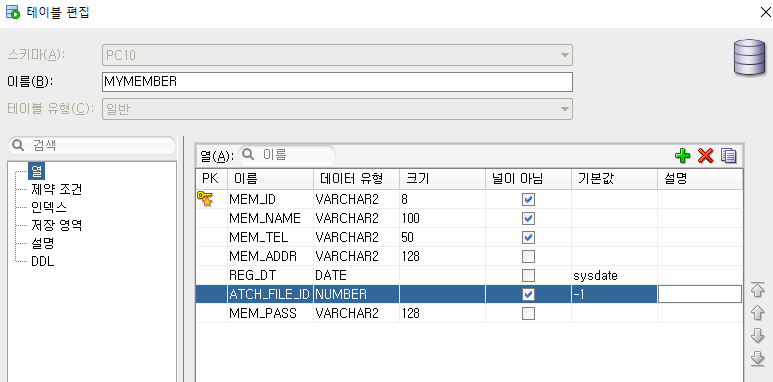Screen dimensions: 773x382
Task: Click the 크기 column header
Action: pyautogui.click(x=442, y=179)
